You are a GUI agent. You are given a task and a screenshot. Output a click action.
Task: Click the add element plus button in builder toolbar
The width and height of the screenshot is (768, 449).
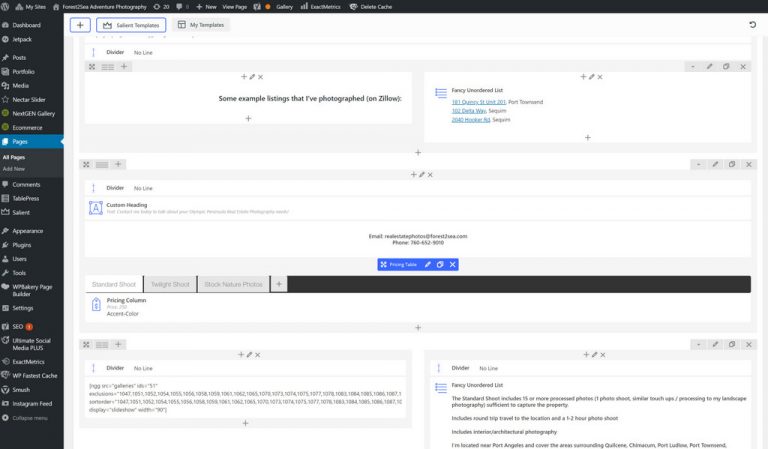(x=80, y=24)
